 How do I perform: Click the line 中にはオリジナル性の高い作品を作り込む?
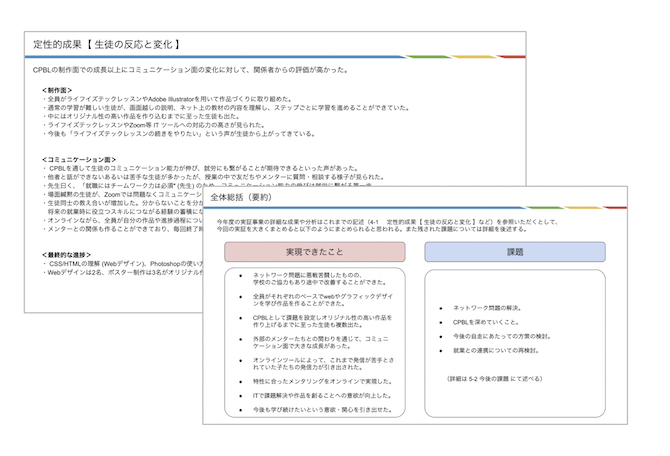point(141,116)
